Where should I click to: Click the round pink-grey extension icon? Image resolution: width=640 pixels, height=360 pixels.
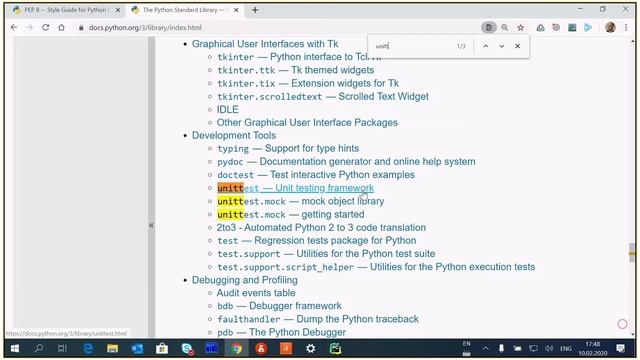click(556, 27)
